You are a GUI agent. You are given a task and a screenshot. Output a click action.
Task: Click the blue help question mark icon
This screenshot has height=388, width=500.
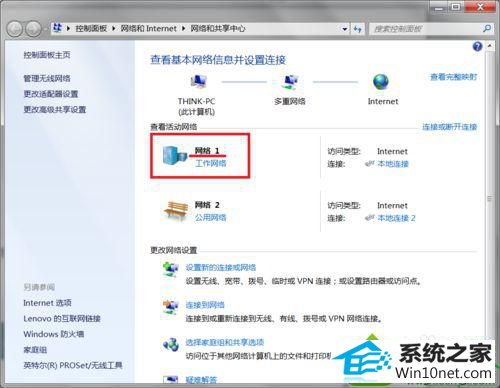coord(477,46)
